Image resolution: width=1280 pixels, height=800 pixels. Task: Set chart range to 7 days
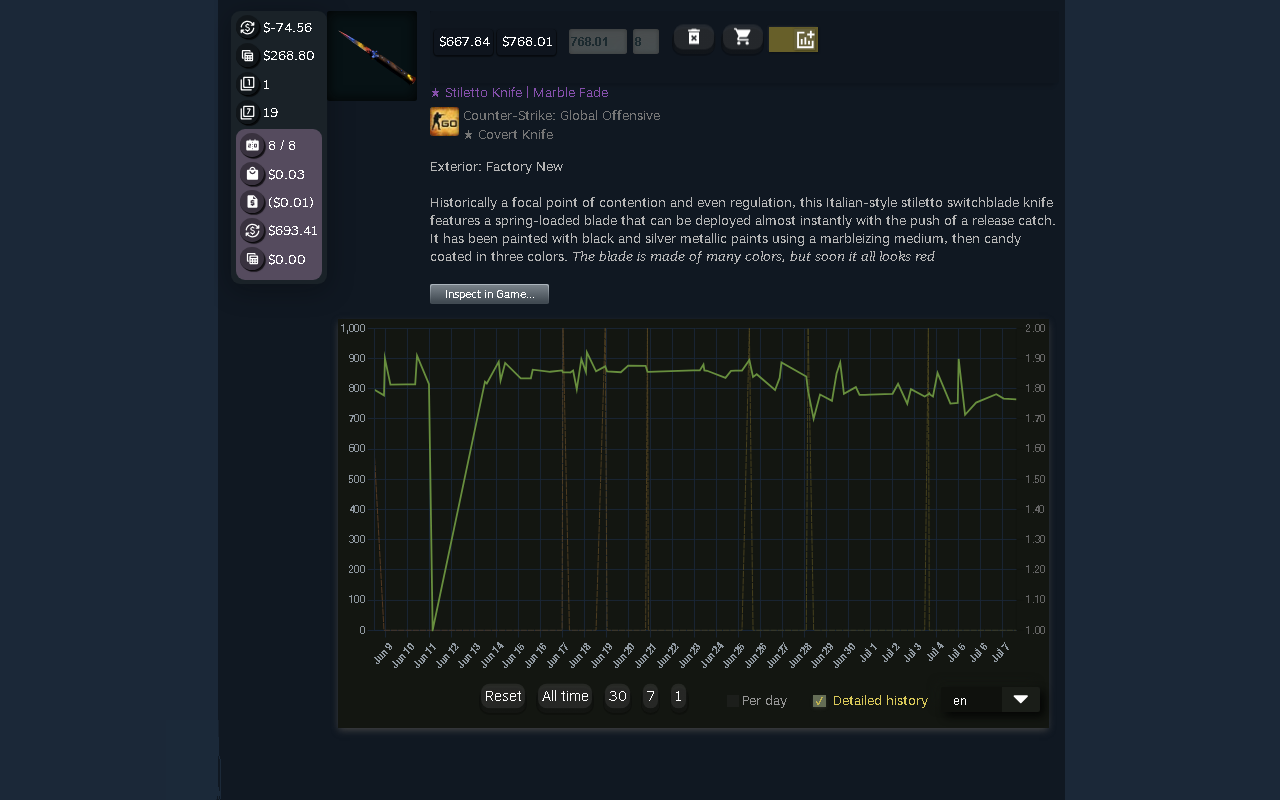point(650,697)
